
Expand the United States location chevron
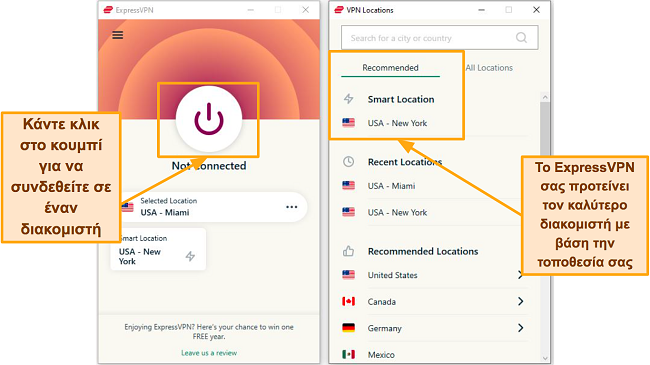tap(520, 275)
